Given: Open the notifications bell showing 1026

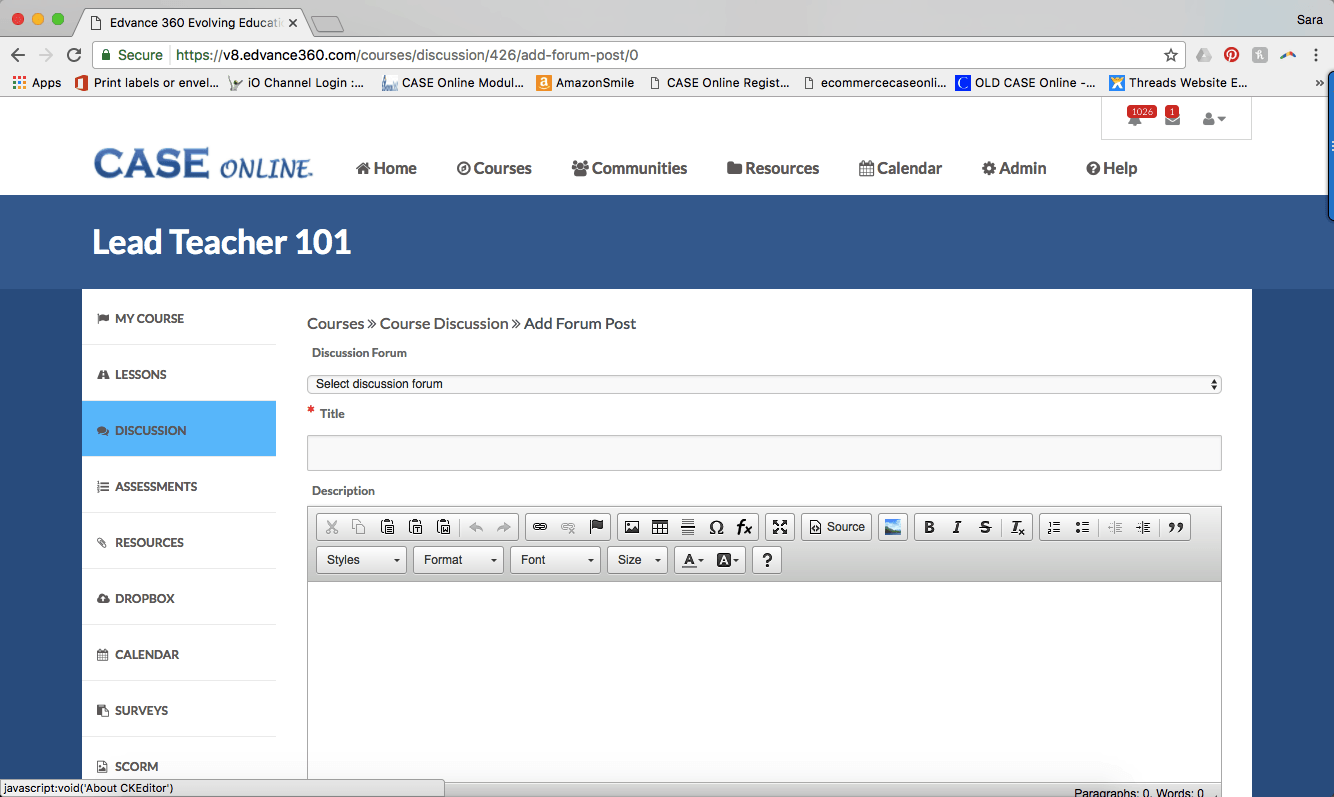Looking at the screenshot, I should pyautogui.click(x=1134, y=120).
